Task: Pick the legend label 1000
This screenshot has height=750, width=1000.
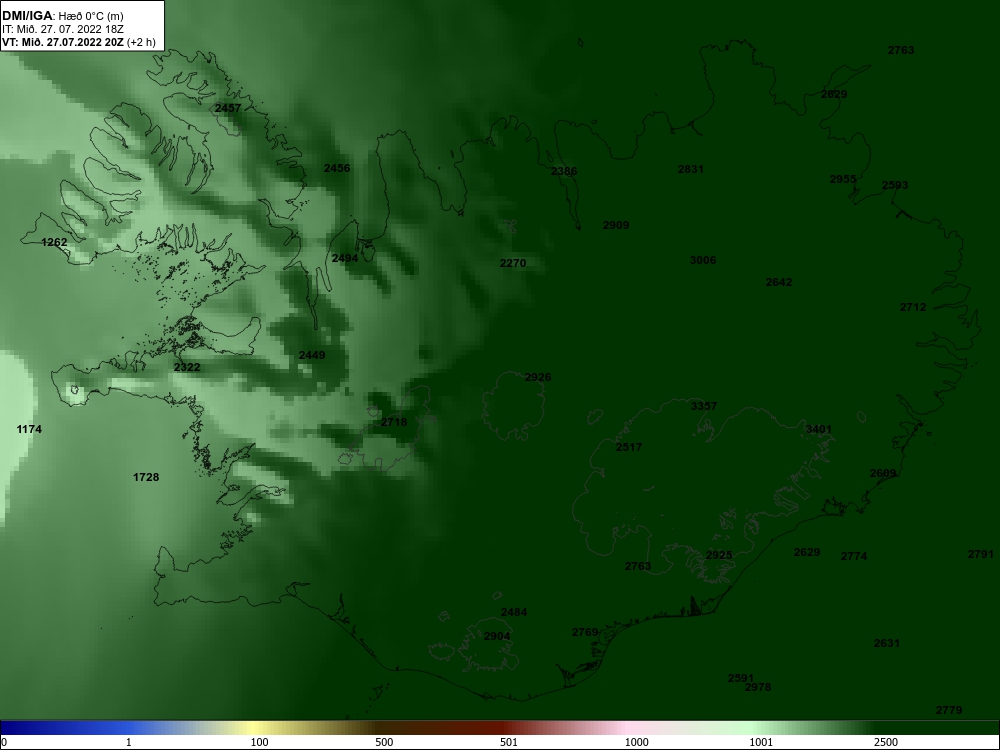Action: 636,742
